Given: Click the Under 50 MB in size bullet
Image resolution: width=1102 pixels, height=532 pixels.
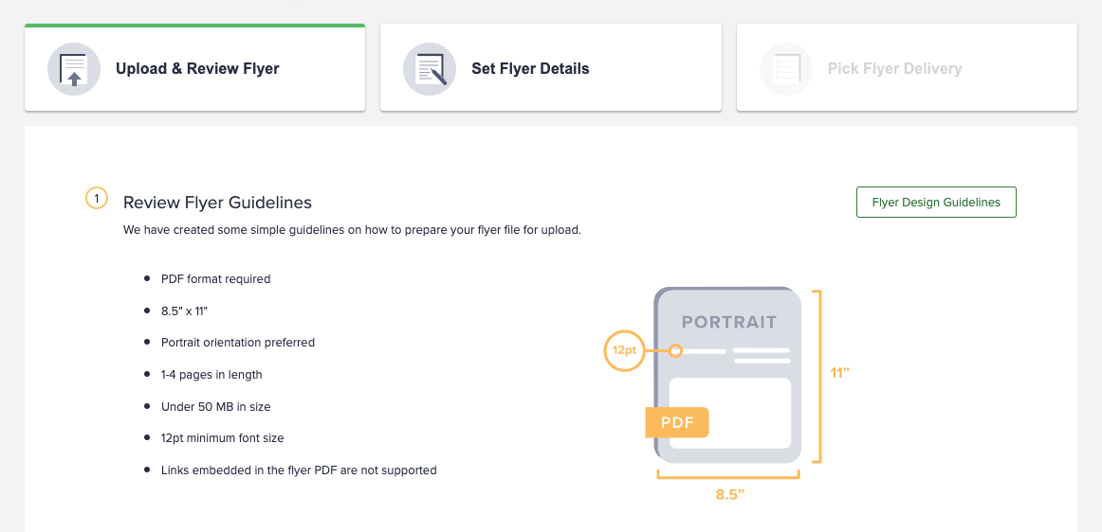Looking at the screenshot, I should pyautogui.click(x=216, y=406).
